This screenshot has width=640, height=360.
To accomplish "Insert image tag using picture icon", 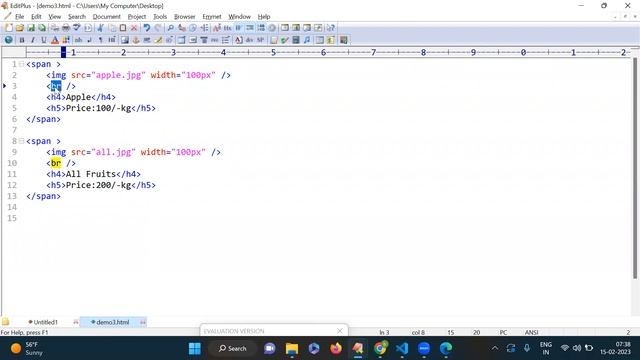I will point(124,40).
